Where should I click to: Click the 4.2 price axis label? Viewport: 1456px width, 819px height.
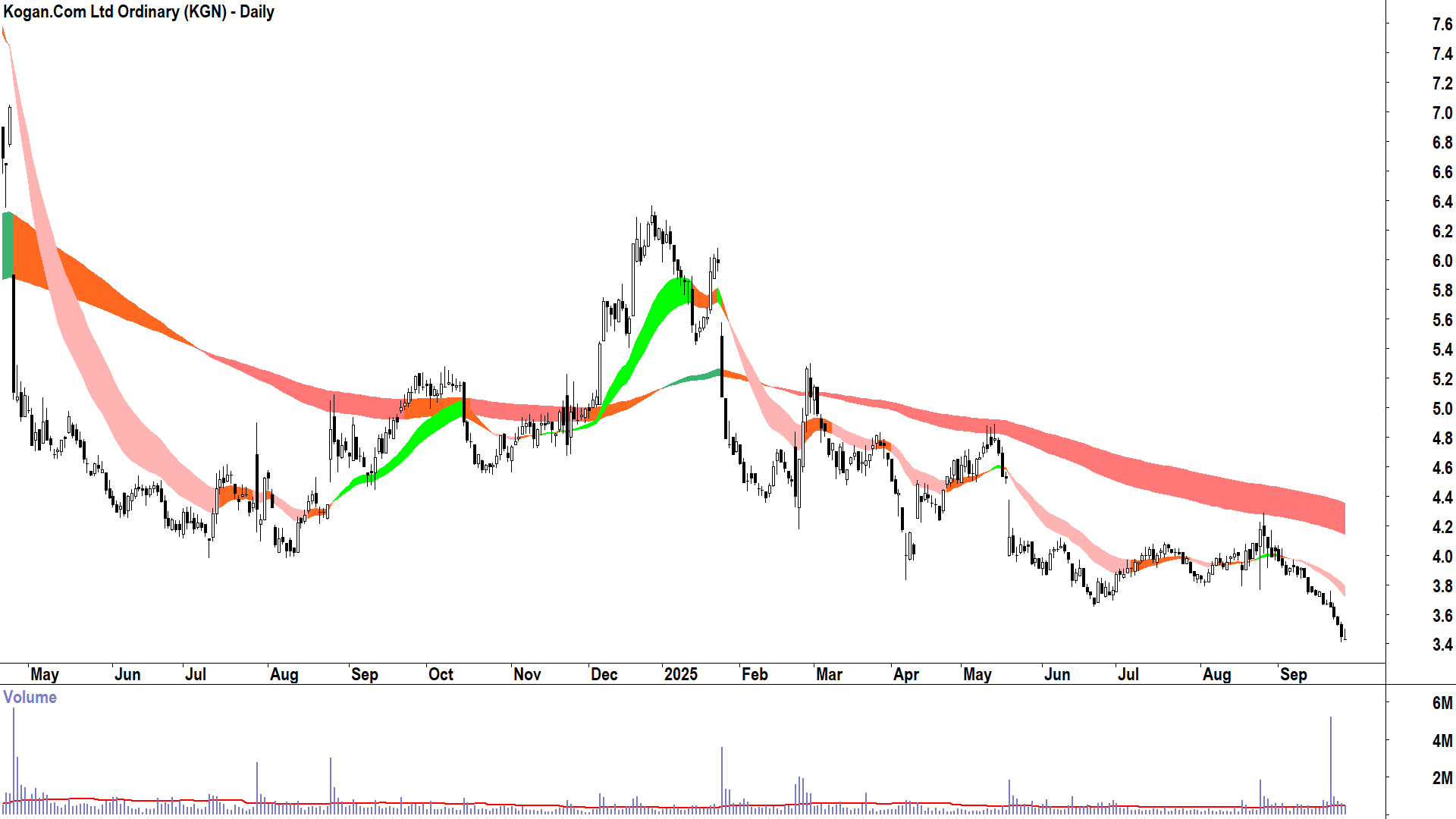[1442, 527]
